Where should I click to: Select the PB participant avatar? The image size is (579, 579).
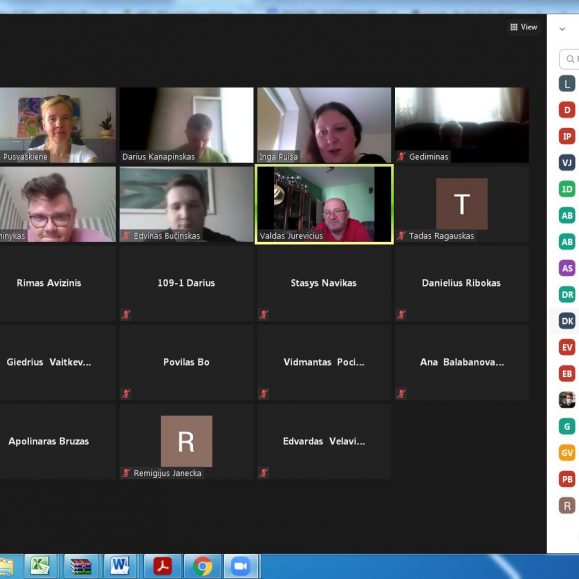(x=567, y=479)
